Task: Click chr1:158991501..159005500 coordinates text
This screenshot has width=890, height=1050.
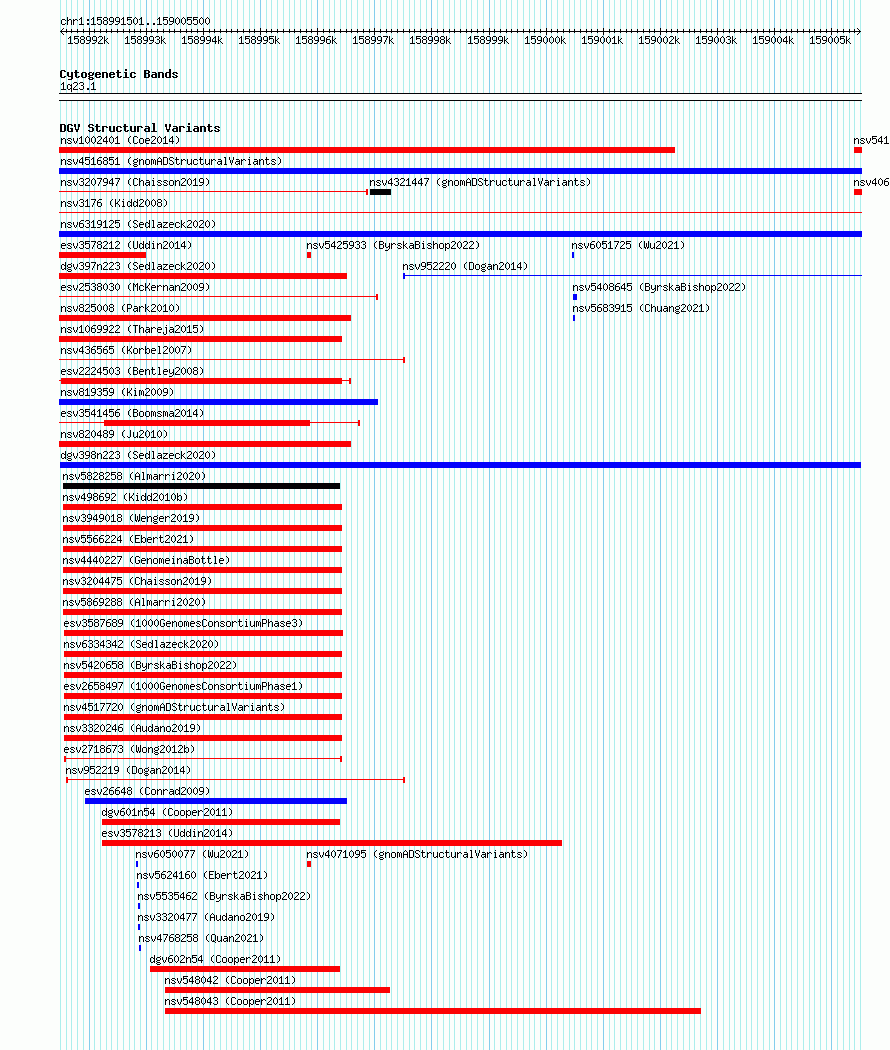Action: click(135, 21)
